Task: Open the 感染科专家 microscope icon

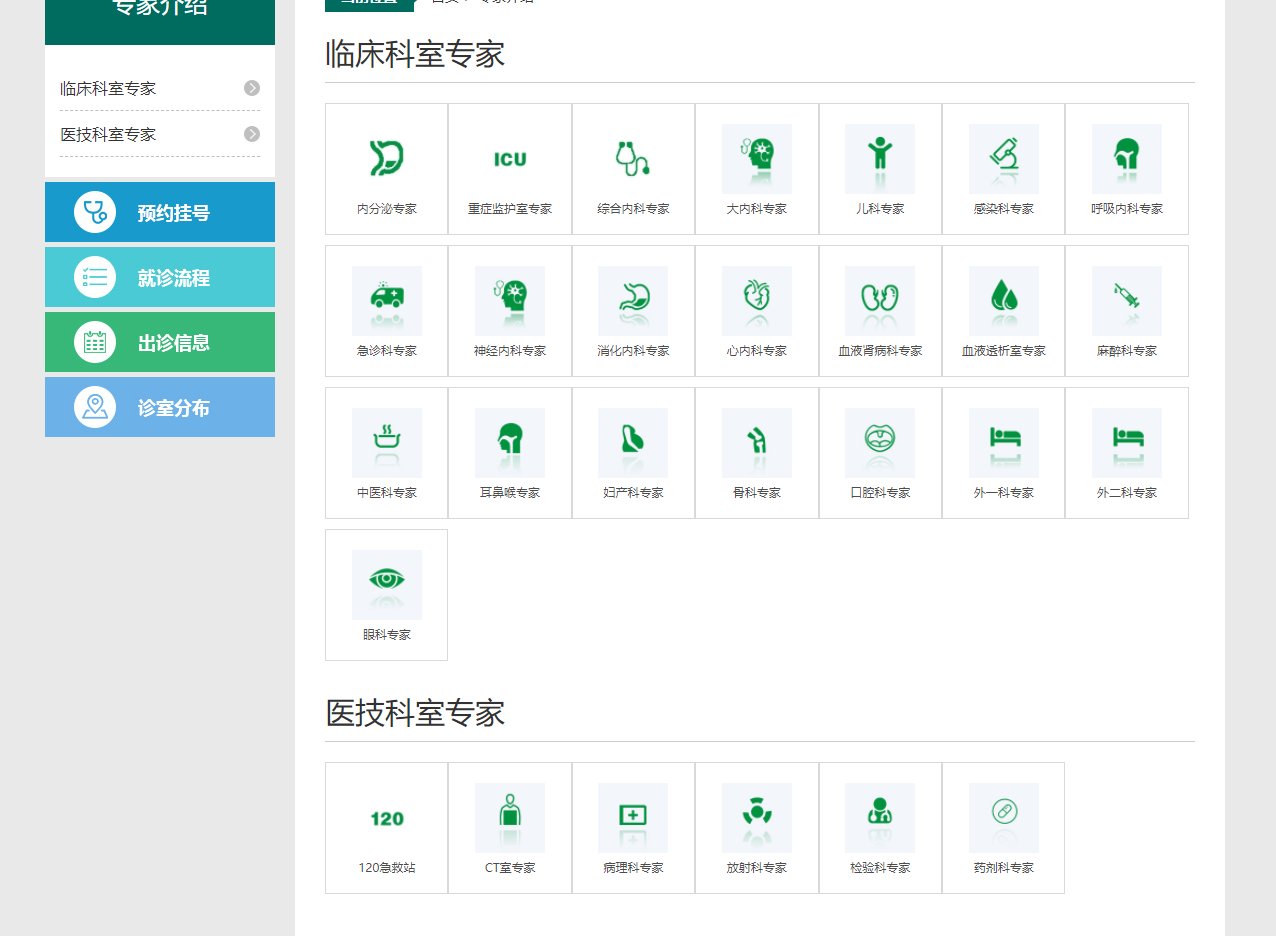Action: tap(1004, 158)
